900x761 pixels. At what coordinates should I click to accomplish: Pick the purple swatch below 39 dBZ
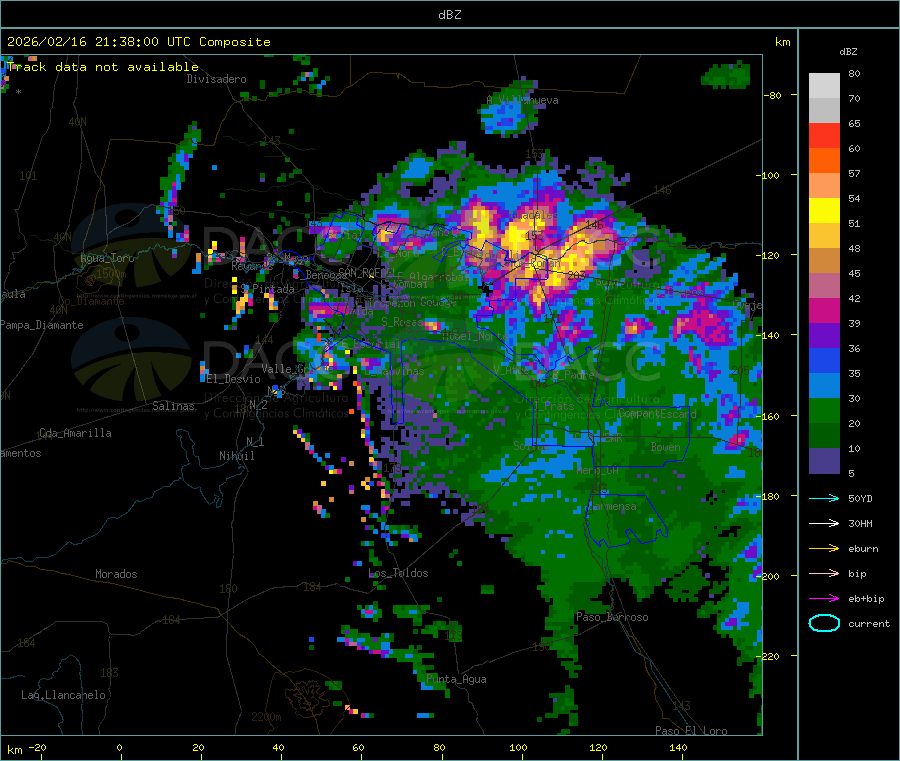[824, 336]
